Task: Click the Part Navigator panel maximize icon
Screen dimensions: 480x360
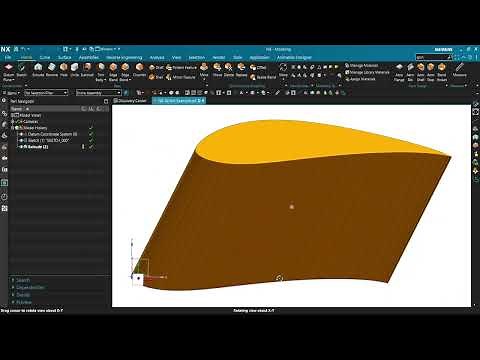Action: point(106,101)
